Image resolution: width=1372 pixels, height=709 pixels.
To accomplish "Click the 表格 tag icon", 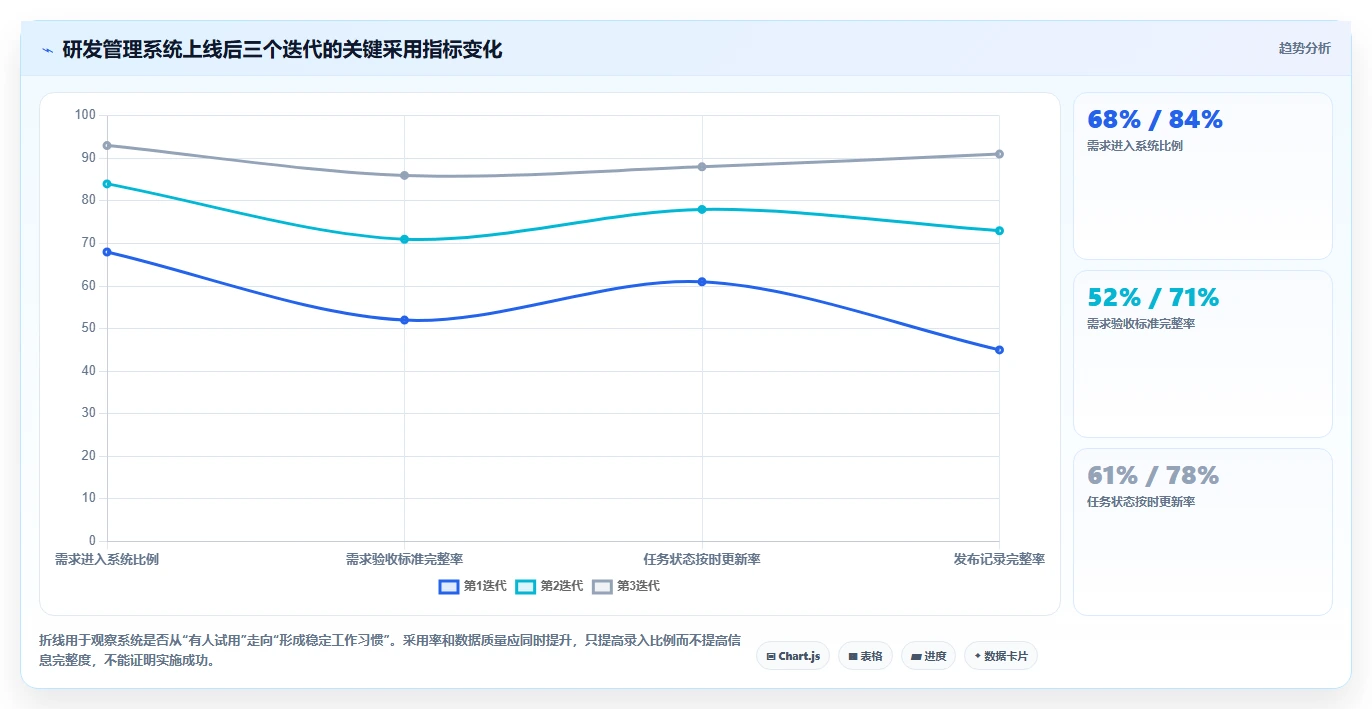I will click(853, 657).
